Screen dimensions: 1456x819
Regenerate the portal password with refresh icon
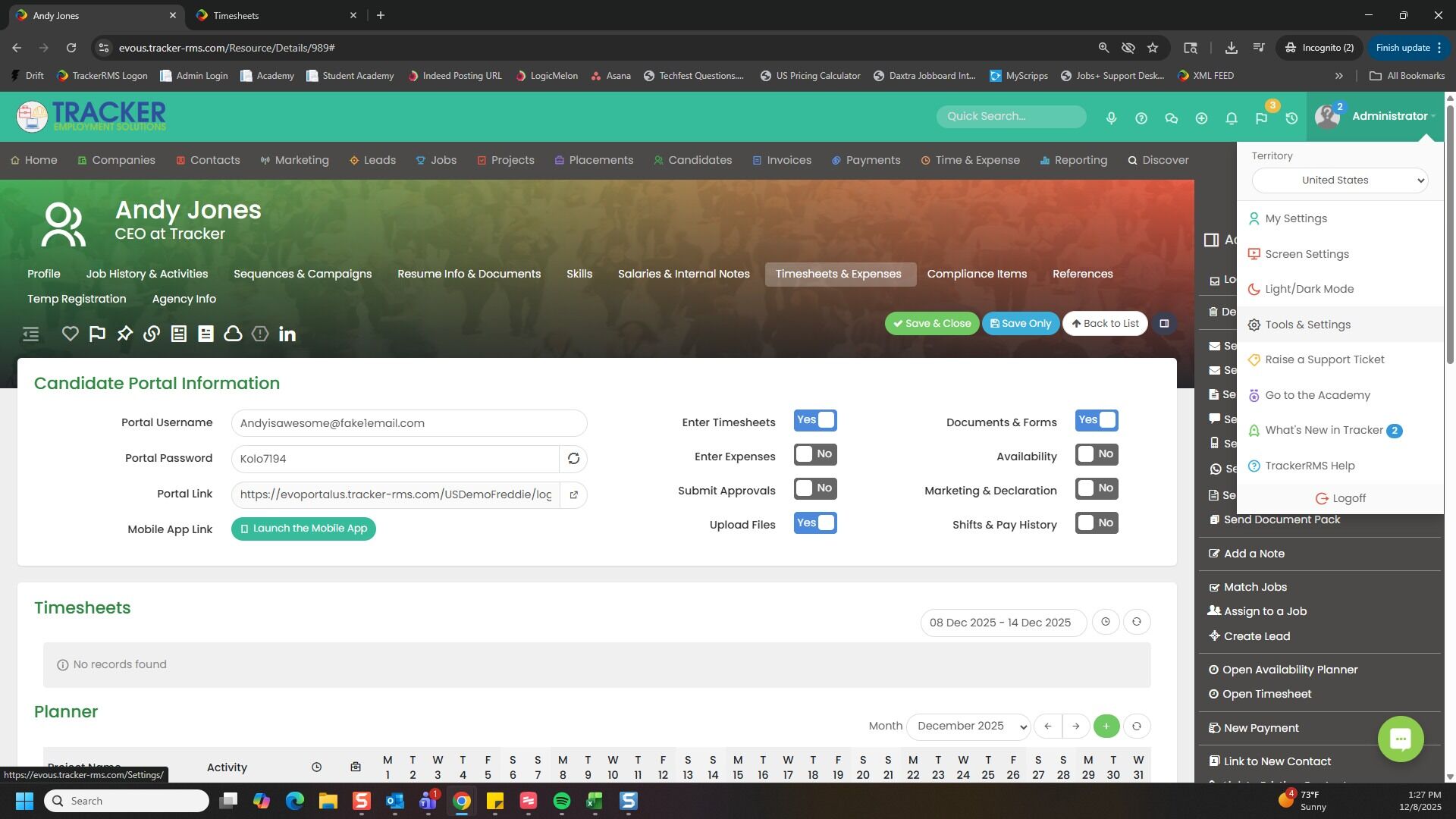click(x=573, y=459)
